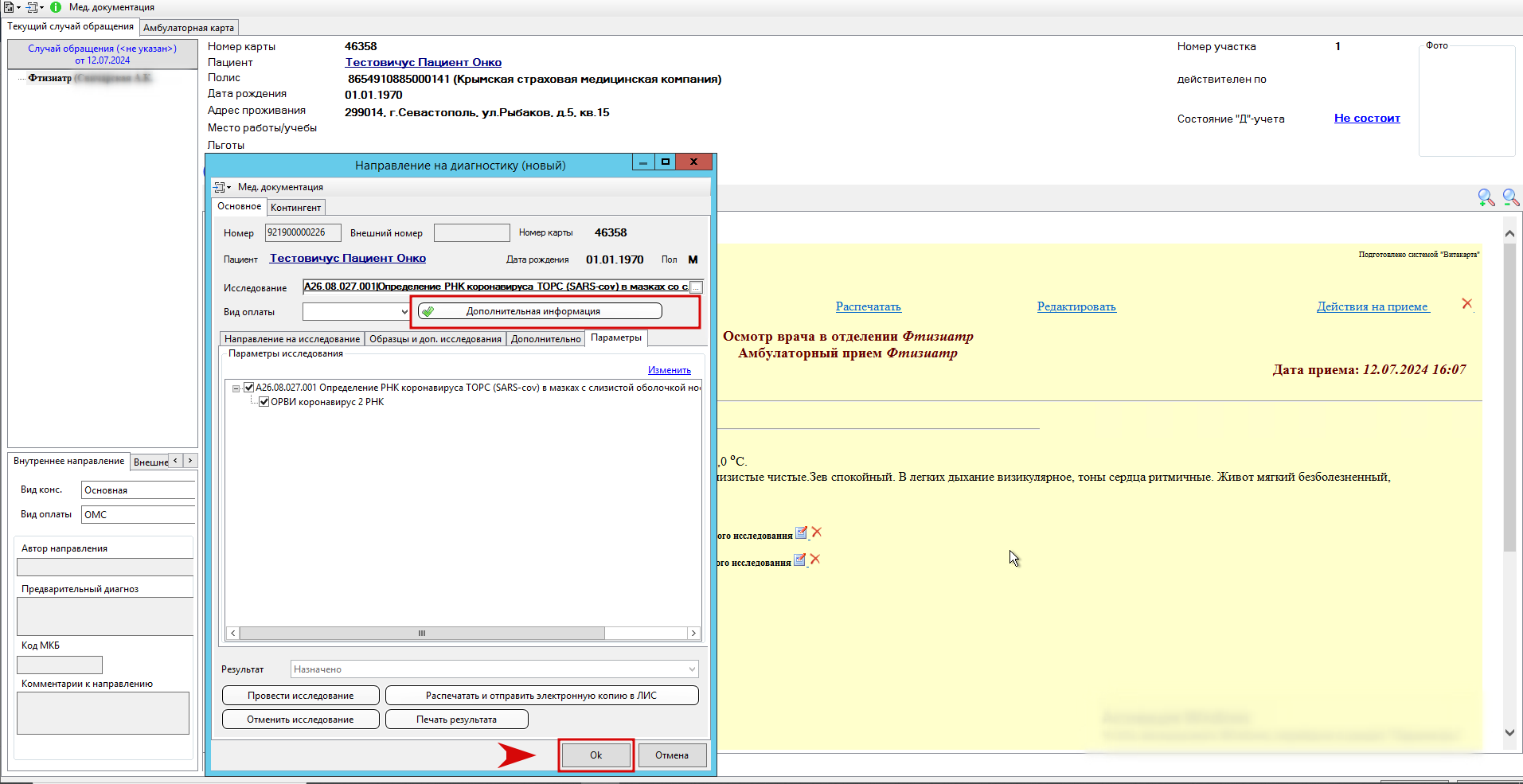Click the Изменить link
Screen dimensions: 1523x784
(670, 370)
